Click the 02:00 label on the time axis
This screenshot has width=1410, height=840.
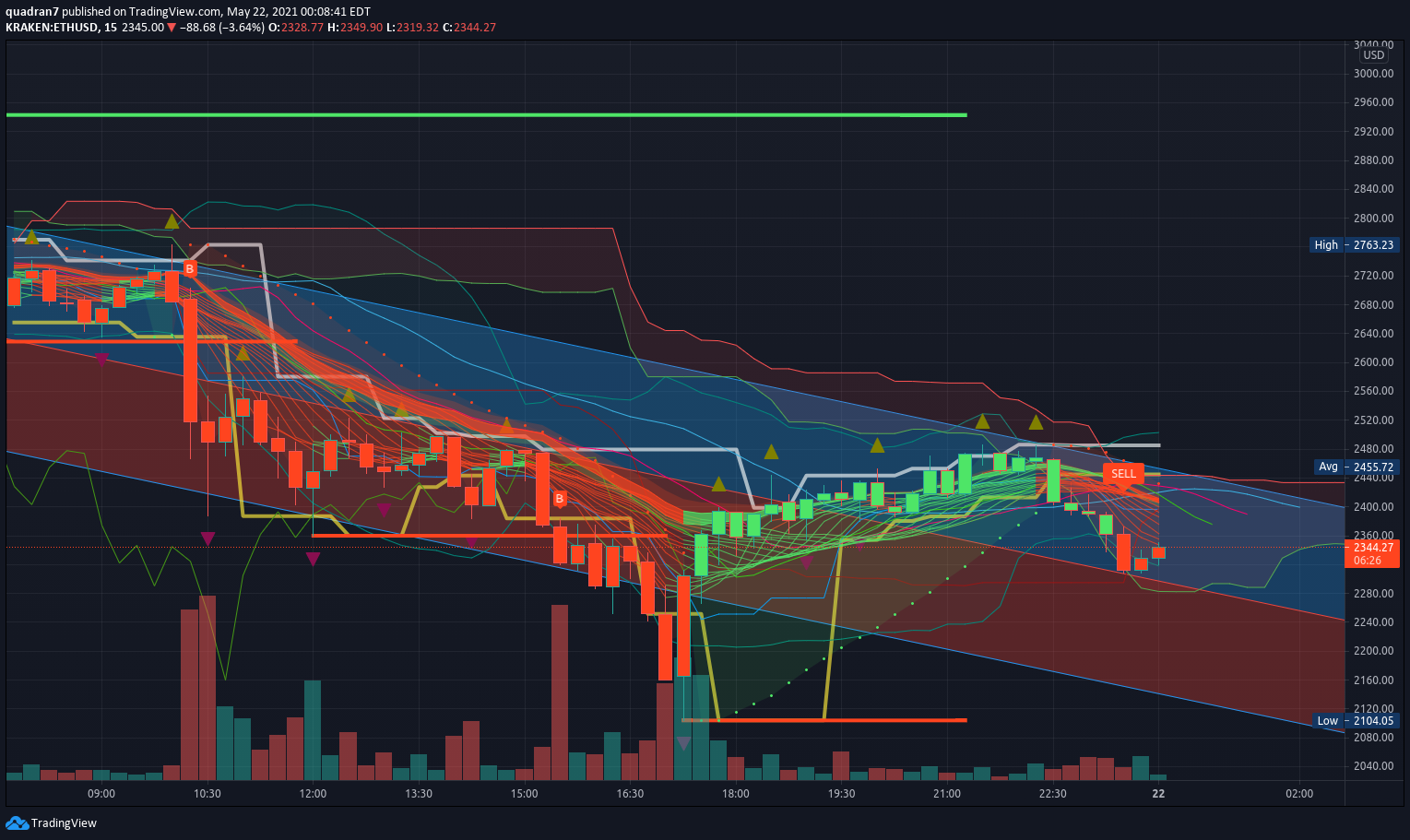pos(1299,794)
